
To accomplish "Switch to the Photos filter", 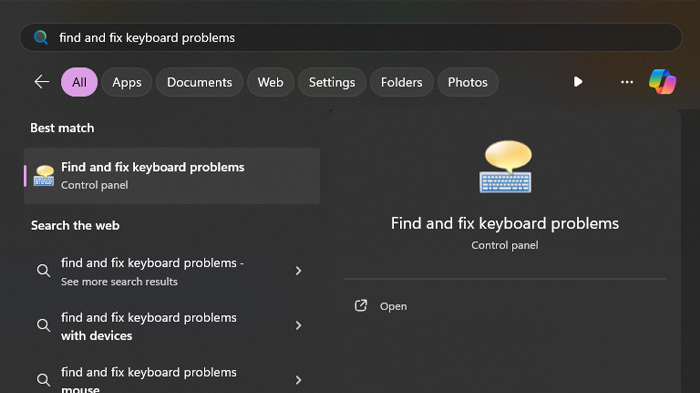I will [467, 82].
